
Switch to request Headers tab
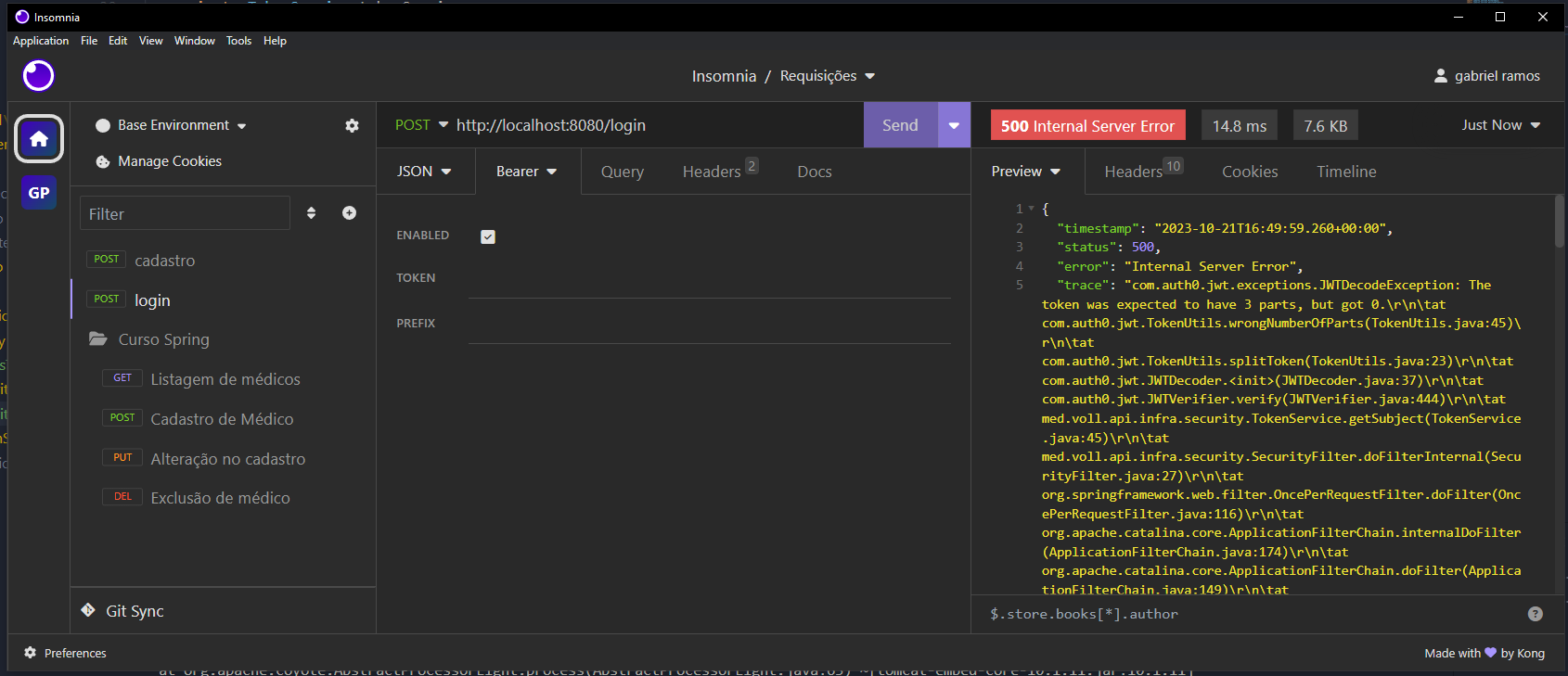[x=720, y=172]
